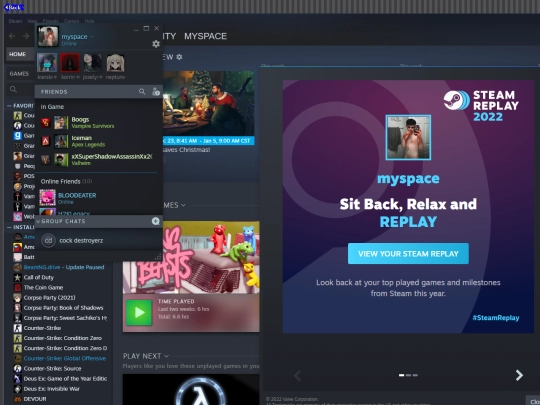Screen dimensions: 540x405
Task: Click library search magnifier icon
Action: [13, 90]
